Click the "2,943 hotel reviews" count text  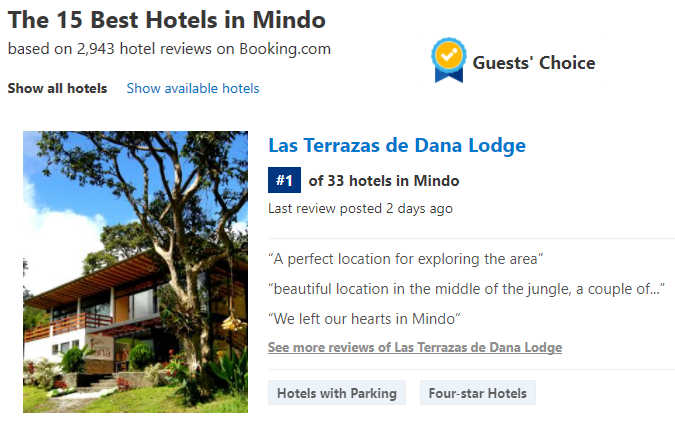[x=144, y=49]
